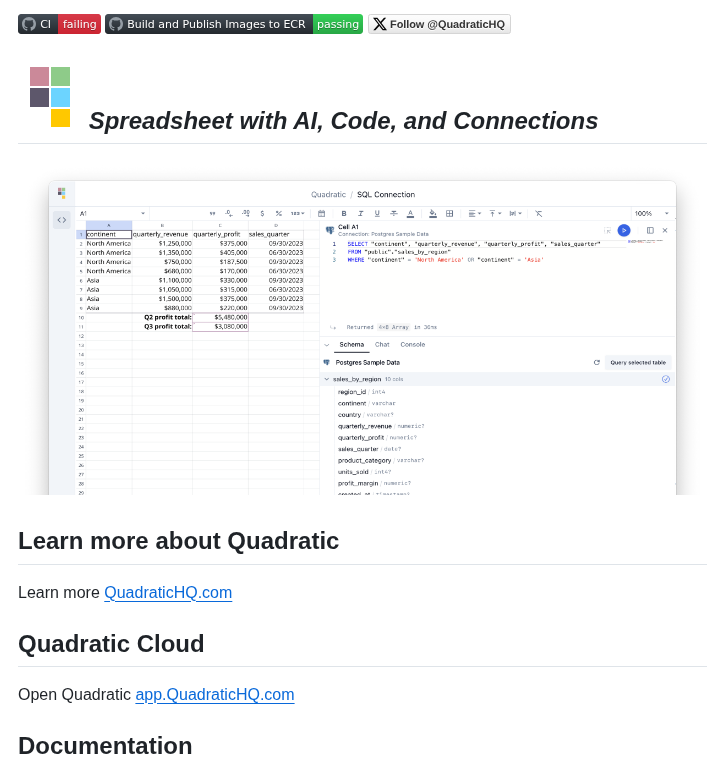The height and width of the screenshot is (768, 716).
Task: Close the Cell A1 code editor
Action: coord(665,230)
